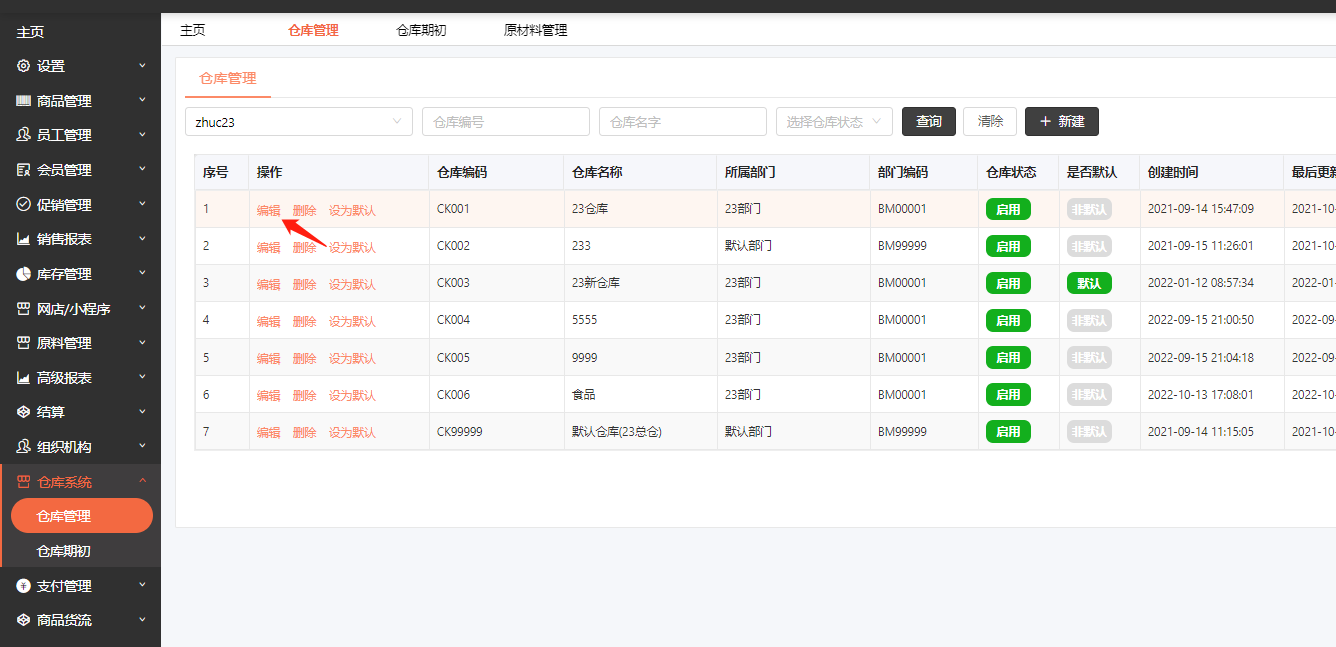Click the 促销管理 checkmark icon
The height and width of the screenshot is (647, 1336).
[24, 205]
